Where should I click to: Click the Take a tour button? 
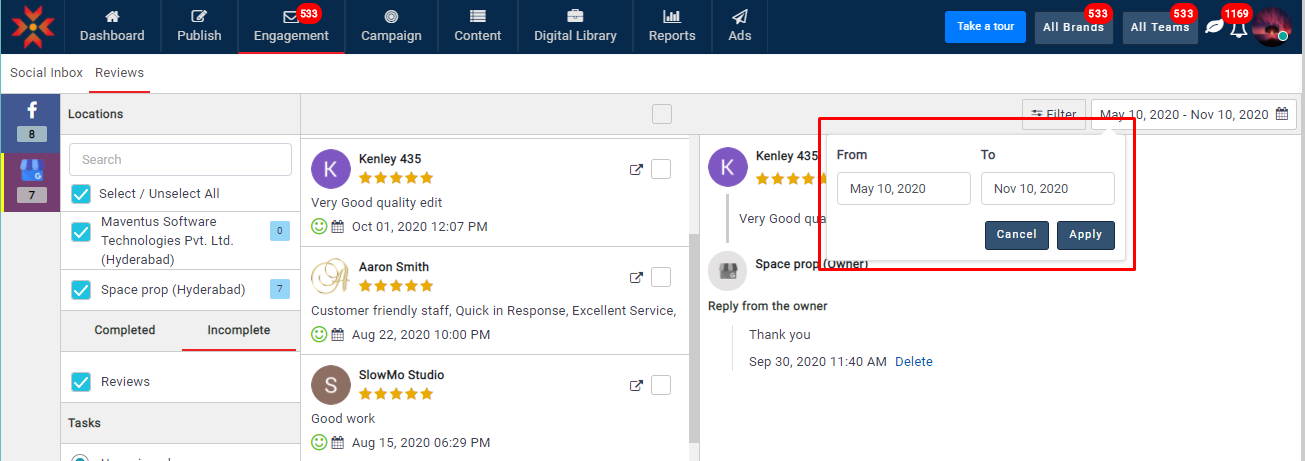985,27
